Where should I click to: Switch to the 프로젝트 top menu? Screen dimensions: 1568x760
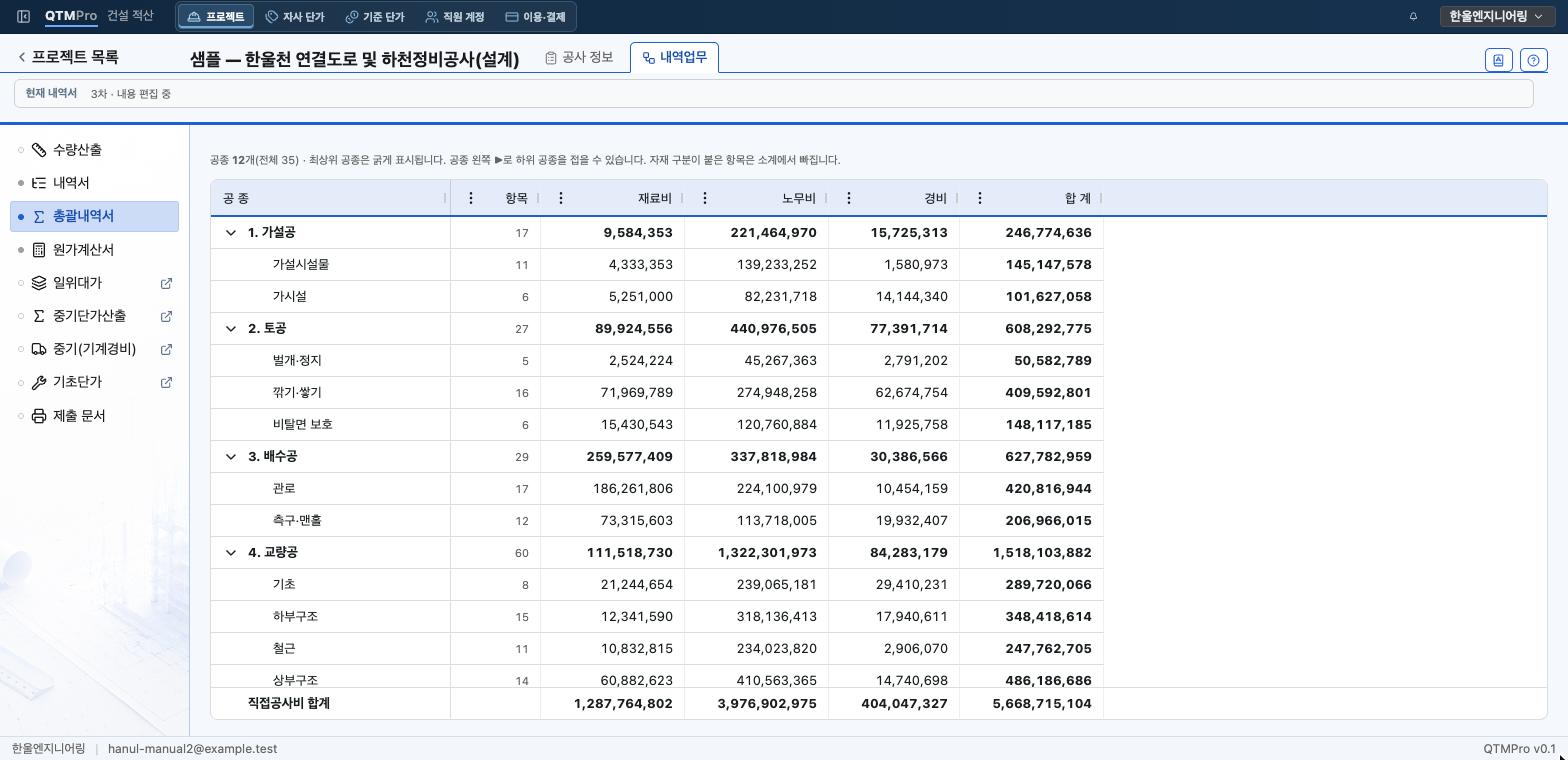[215, 17]
